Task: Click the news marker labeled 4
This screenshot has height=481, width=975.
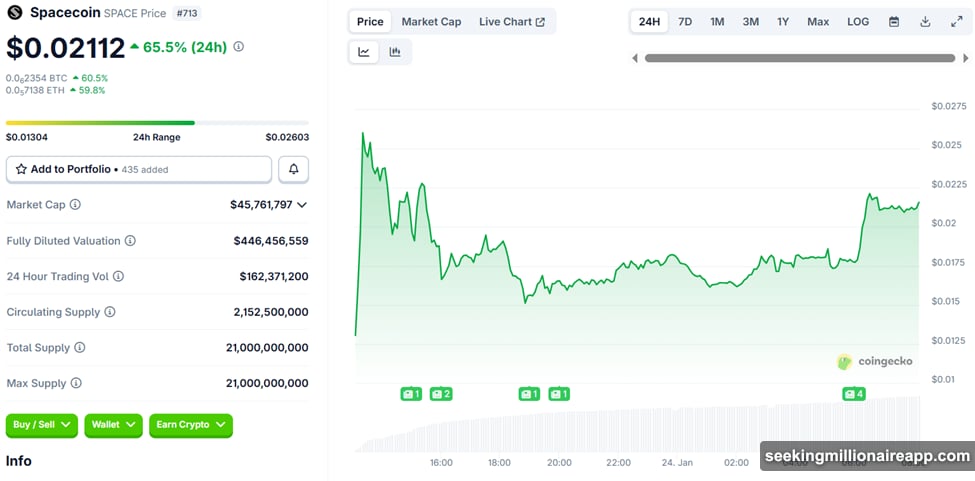Action: coord(854,393)
